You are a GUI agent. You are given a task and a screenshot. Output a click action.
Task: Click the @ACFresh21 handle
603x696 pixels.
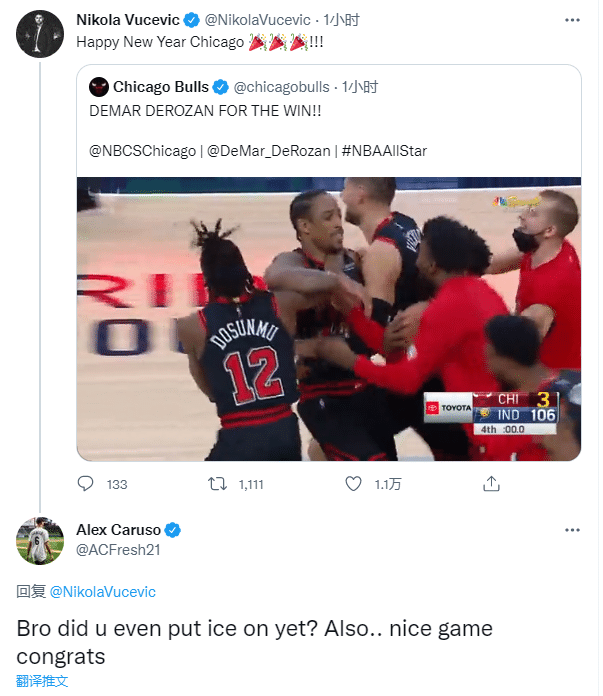118,549
